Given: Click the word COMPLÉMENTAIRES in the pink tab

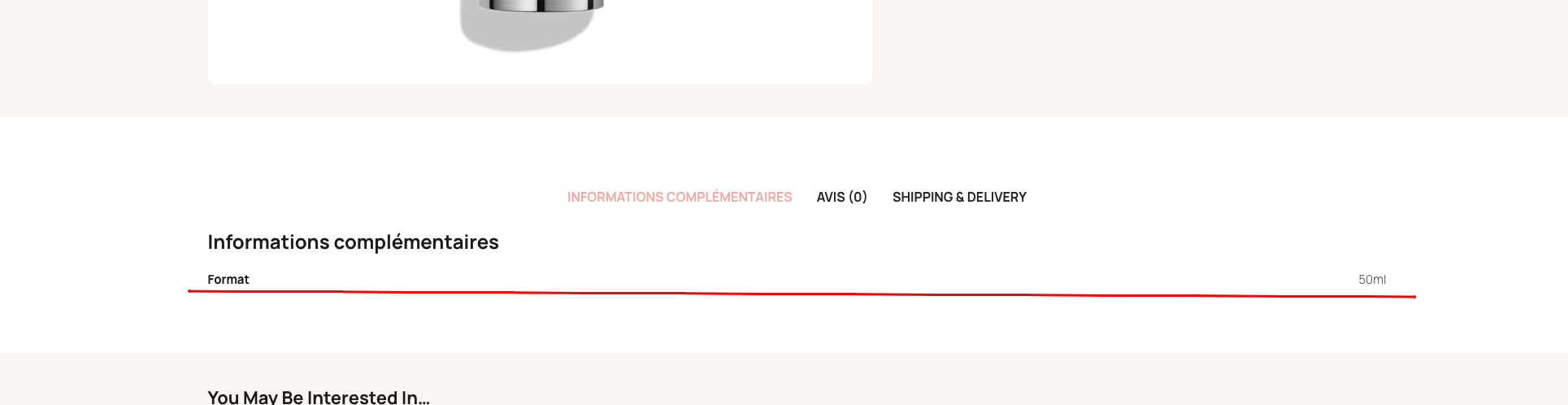Looking at the screenshot, I should (x=729, y=197).
